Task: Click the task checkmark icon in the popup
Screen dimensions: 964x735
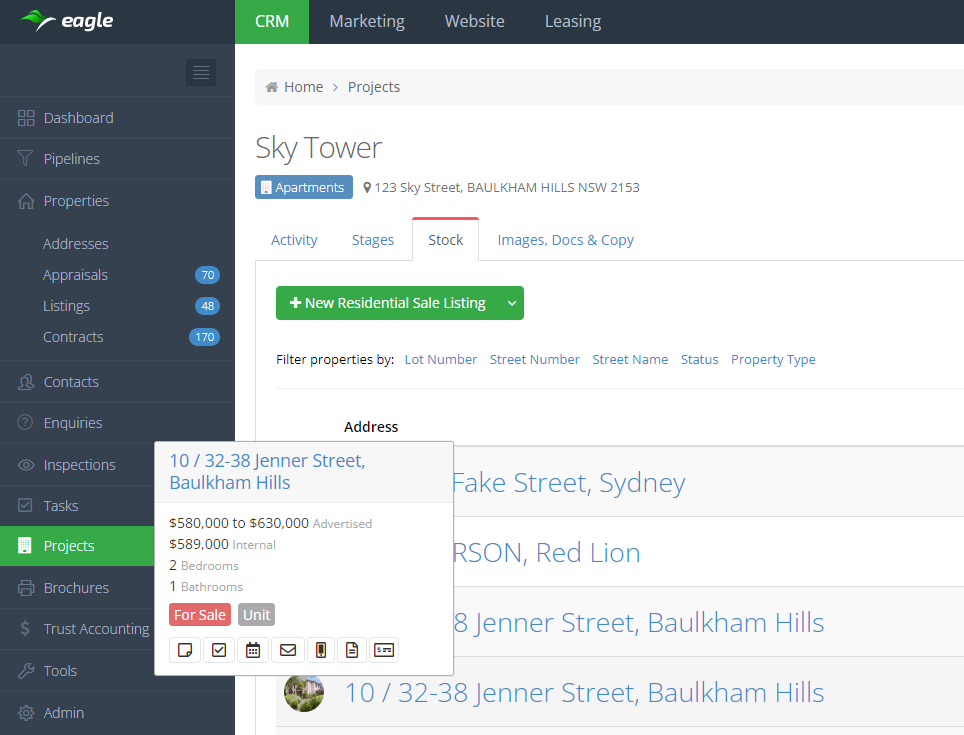Action: click(x=219, y=650)
